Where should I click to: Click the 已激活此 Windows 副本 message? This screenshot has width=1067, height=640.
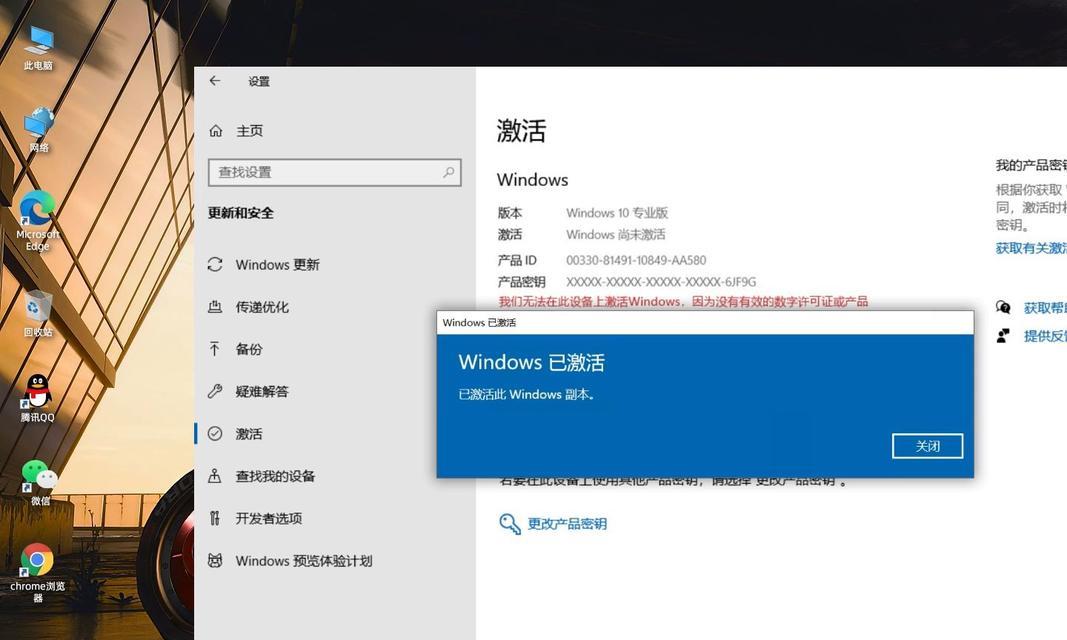coord(526,394)
